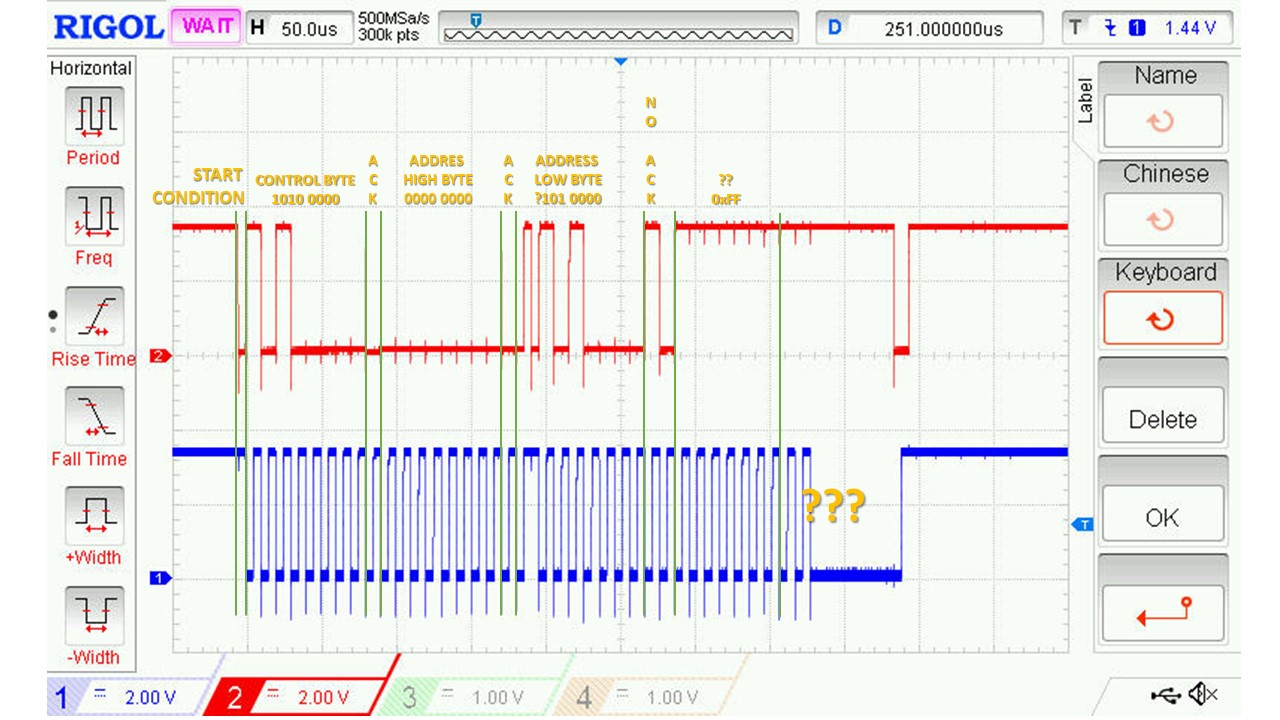Select the Freq measurement icon

pos(94,216)
